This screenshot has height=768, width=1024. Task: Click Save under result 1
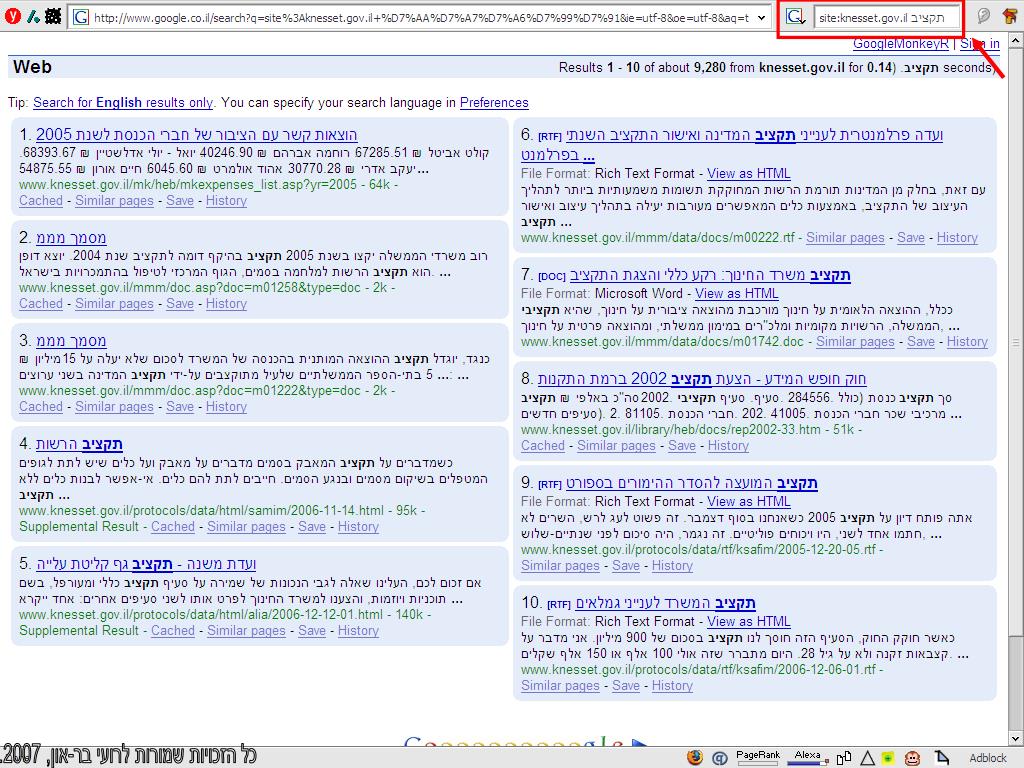click(180, 200)
